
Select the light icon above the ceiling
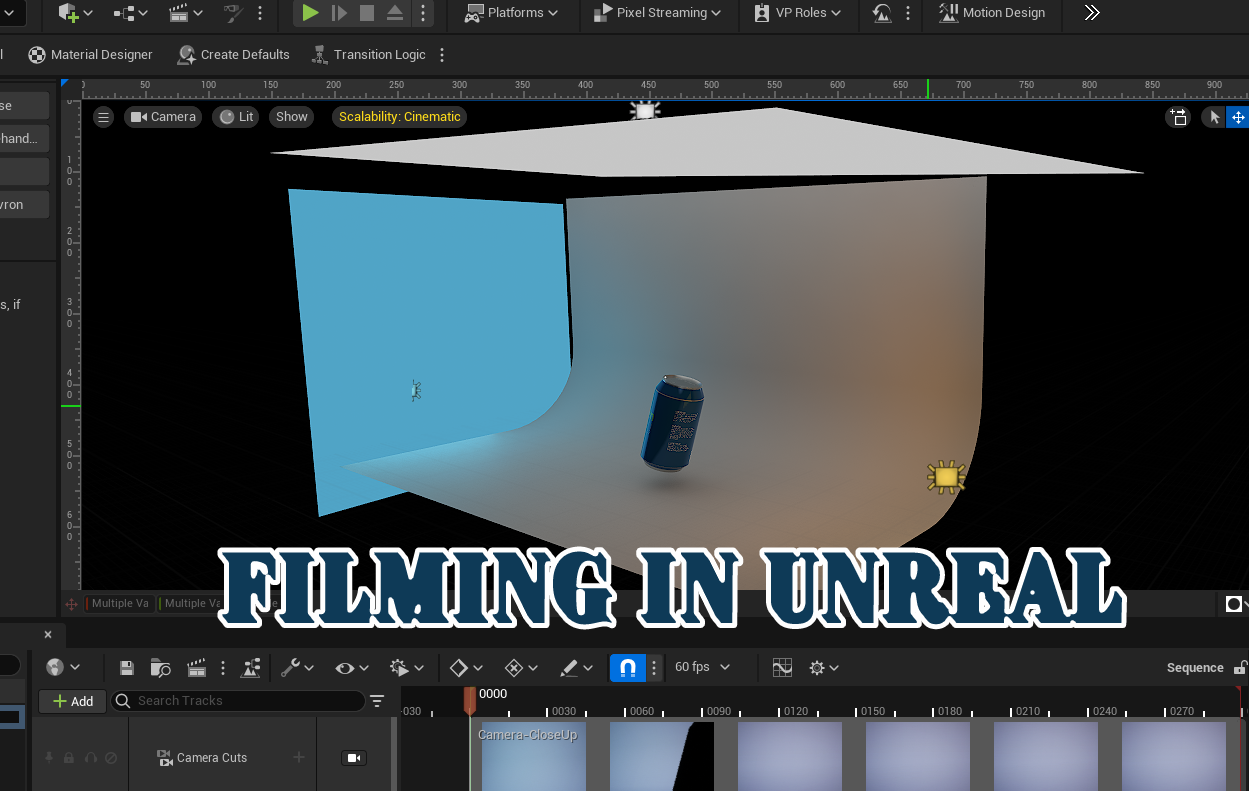pos(645,110)
